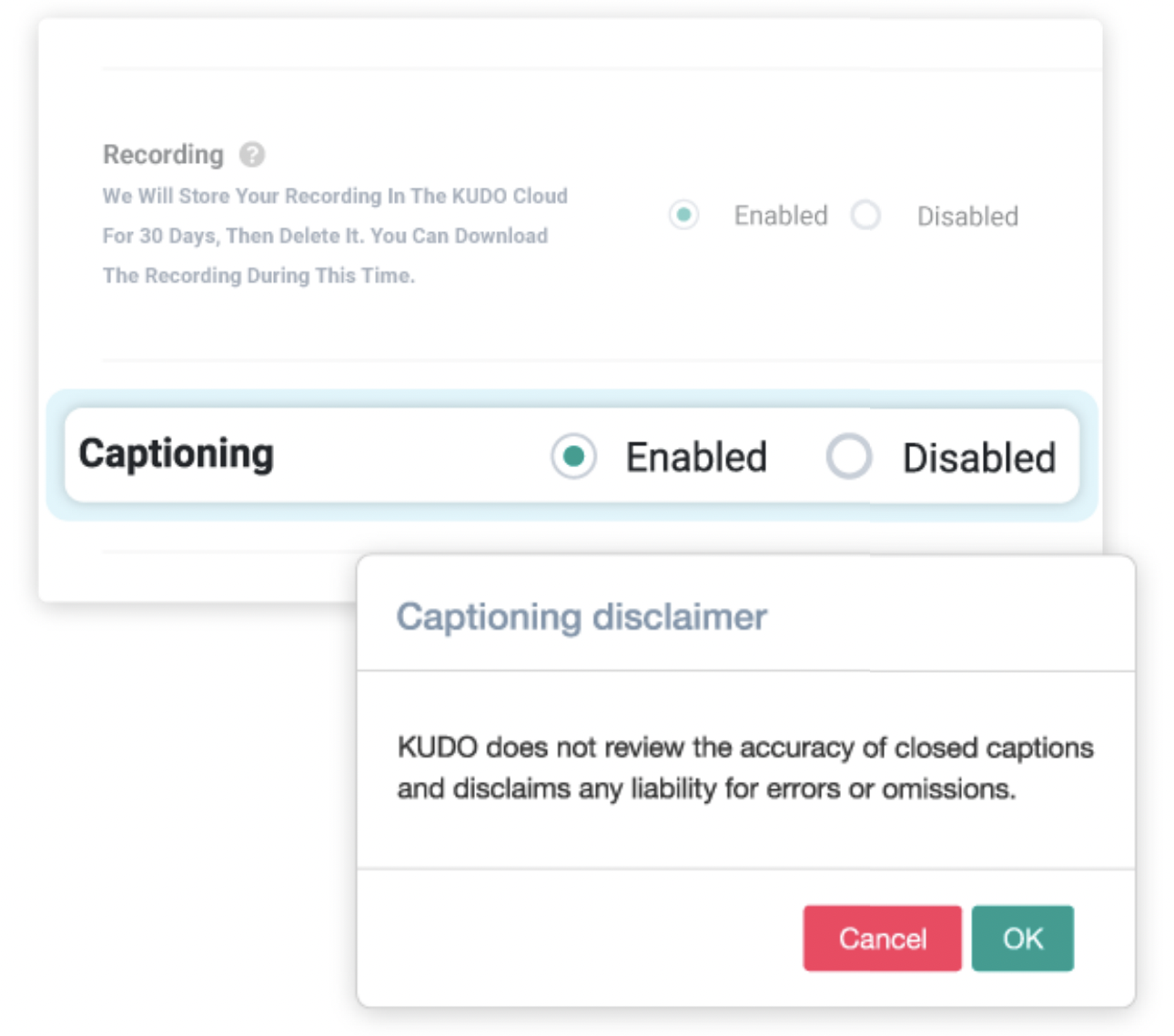Select the Recording Enabled radio button
Image resolution: width=1174 pixels, height=1036 pixels.
tap(683, 216)
